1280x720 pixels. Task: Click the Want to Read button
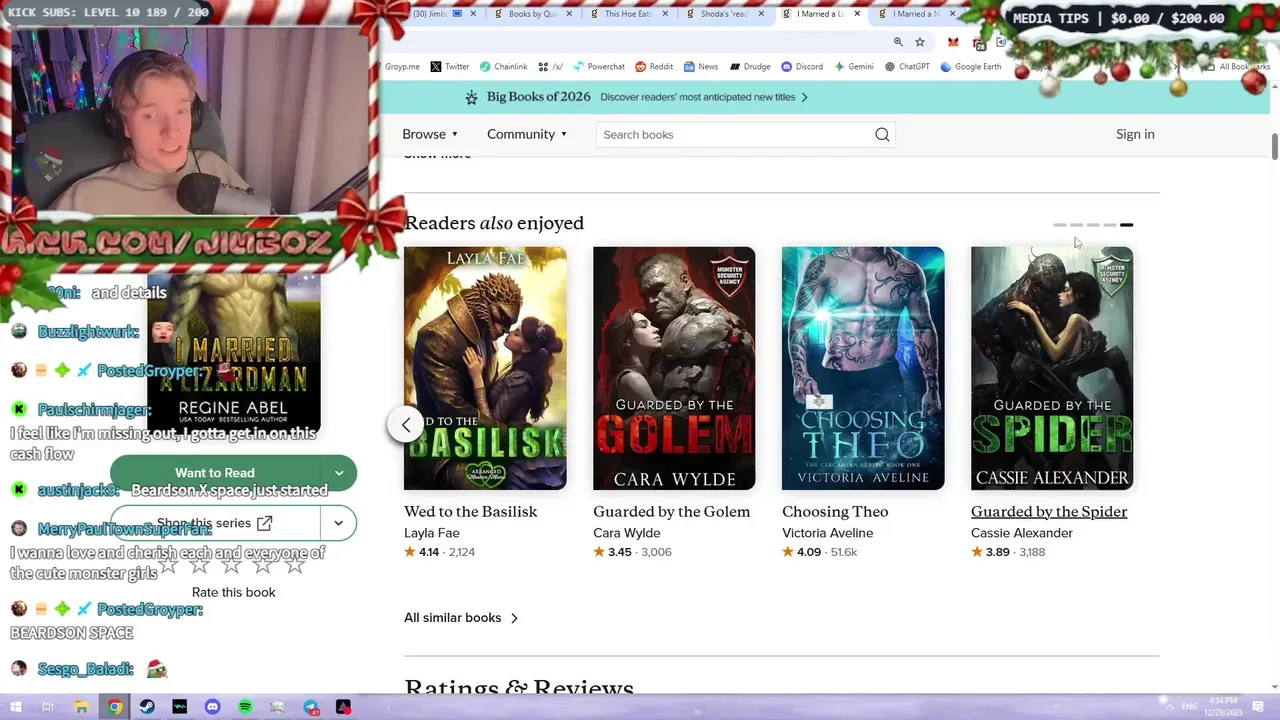tap(215, 473)
